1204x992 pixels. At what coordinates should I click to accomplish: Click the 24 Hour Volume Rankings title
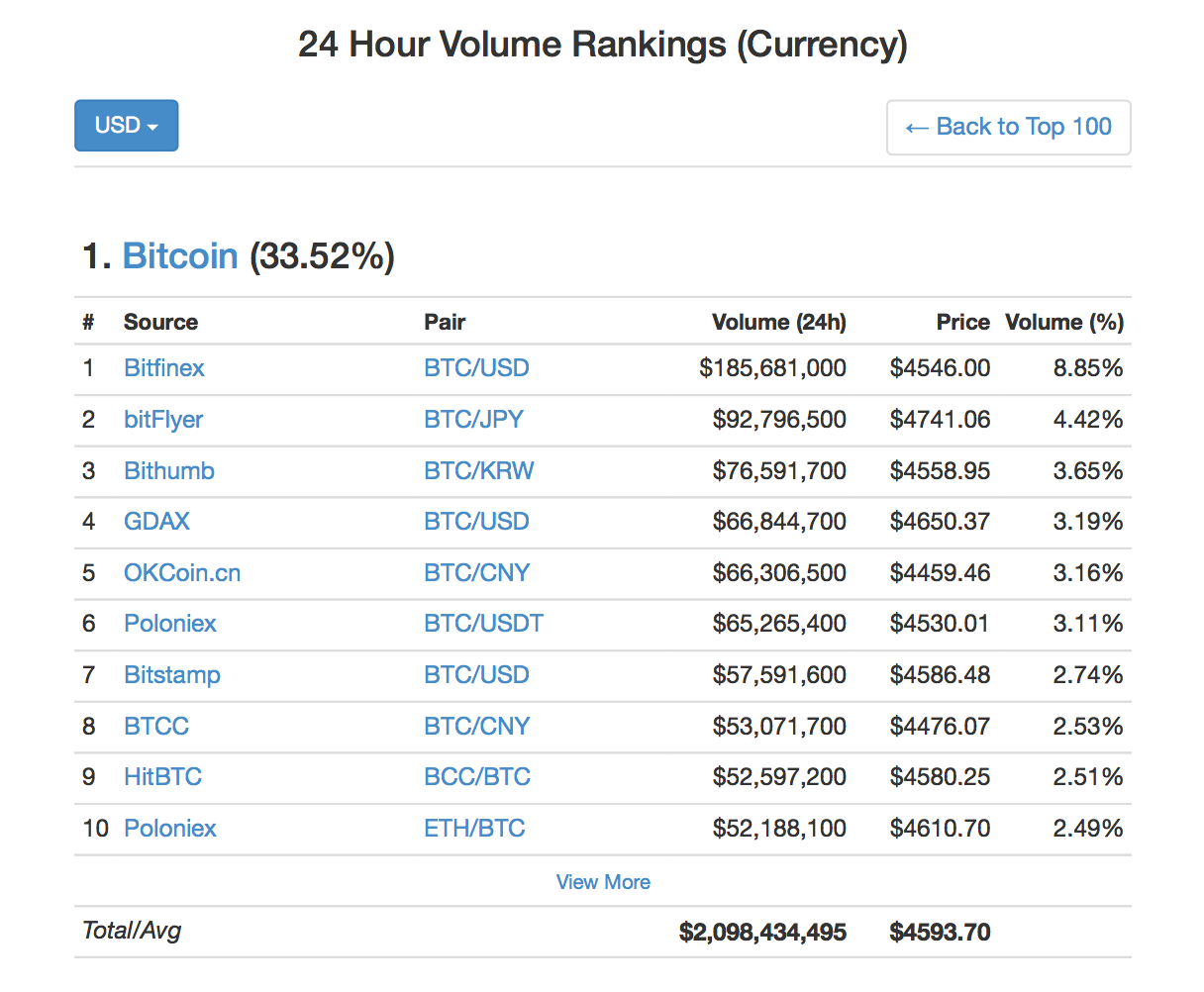[x=603, y=45]
